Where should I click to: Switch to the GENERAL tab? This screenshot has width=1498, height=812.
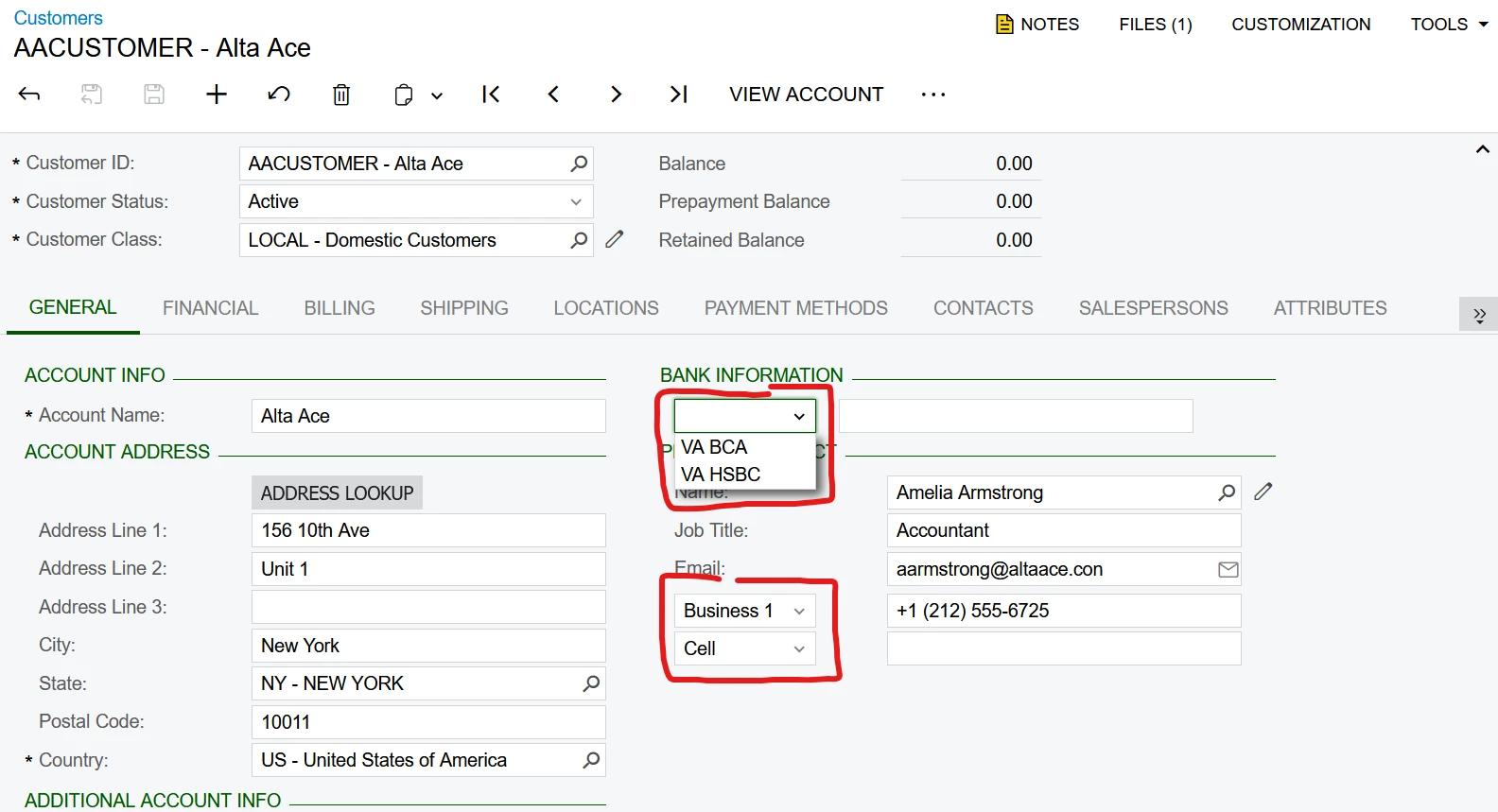click(x=73, y=307)
